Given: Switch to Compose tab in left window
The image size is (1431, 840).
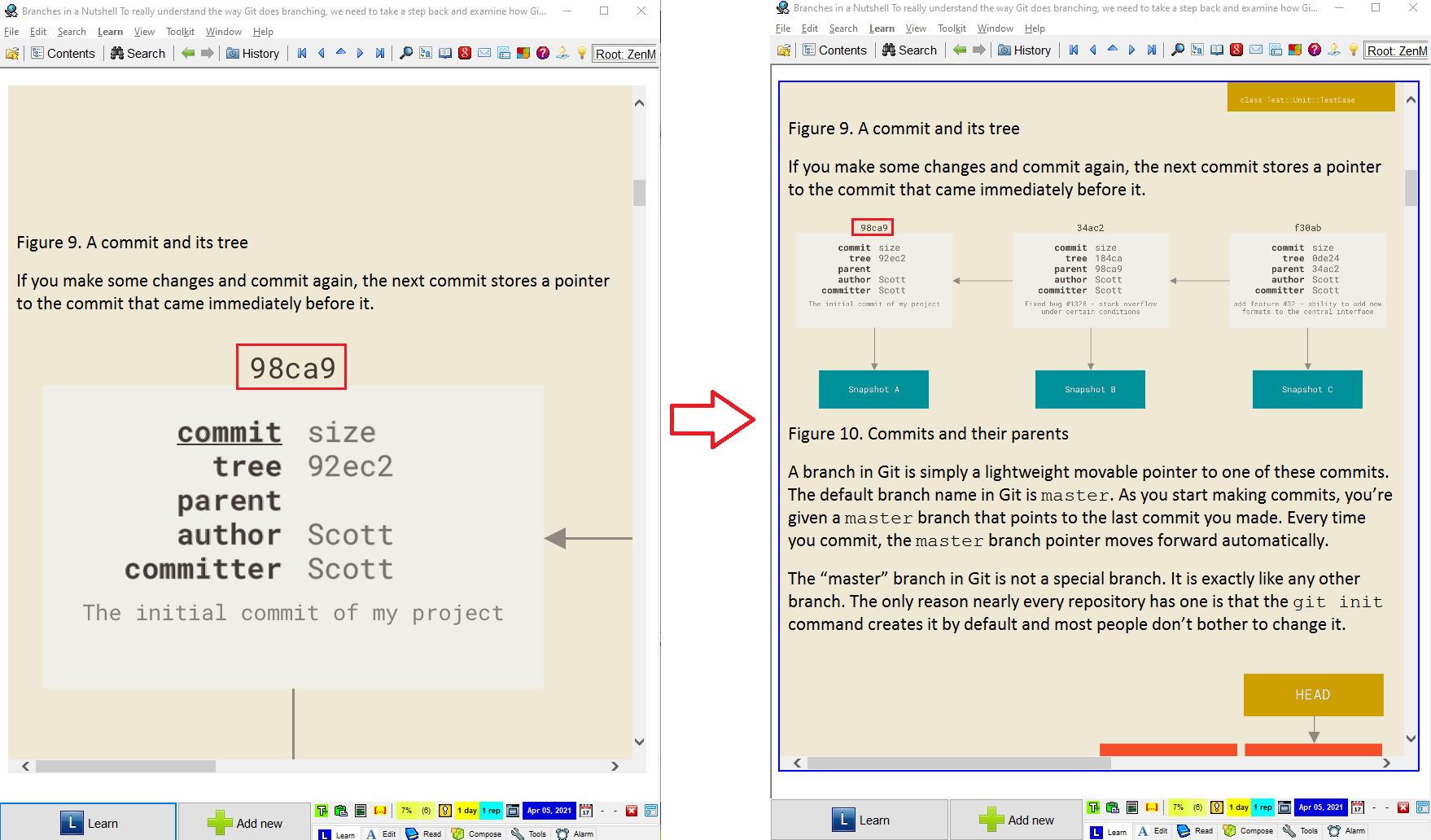Looking at the screenshot, I should 477,833.
